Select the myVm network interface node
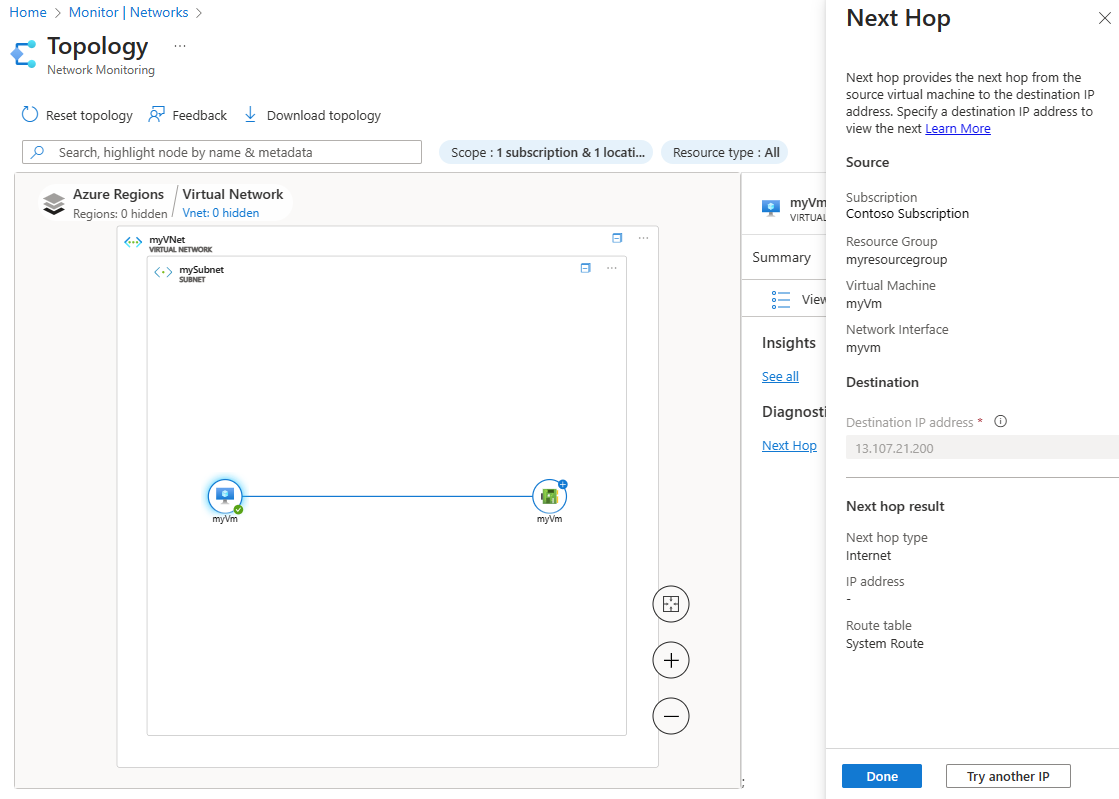 pyautogui.click(x=549, y=495)
